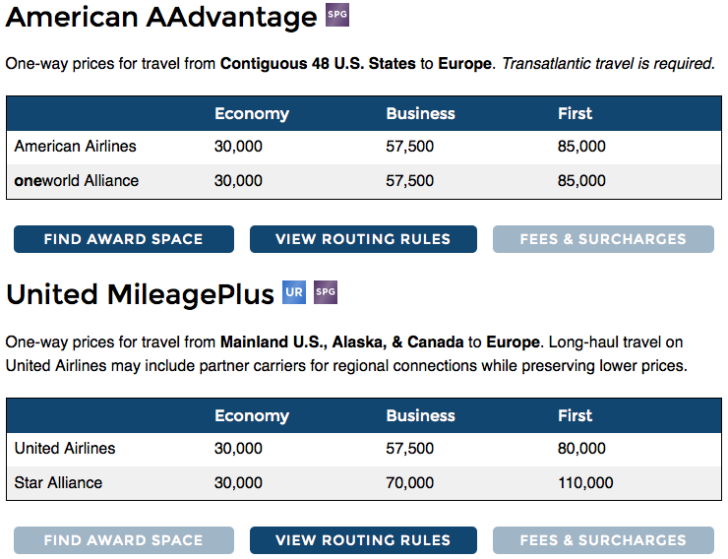The height and width of the screenshot is (559, 728).
Task: Click the American Airlines table row label
Action: pyautogui.click(x=75, y=146)
